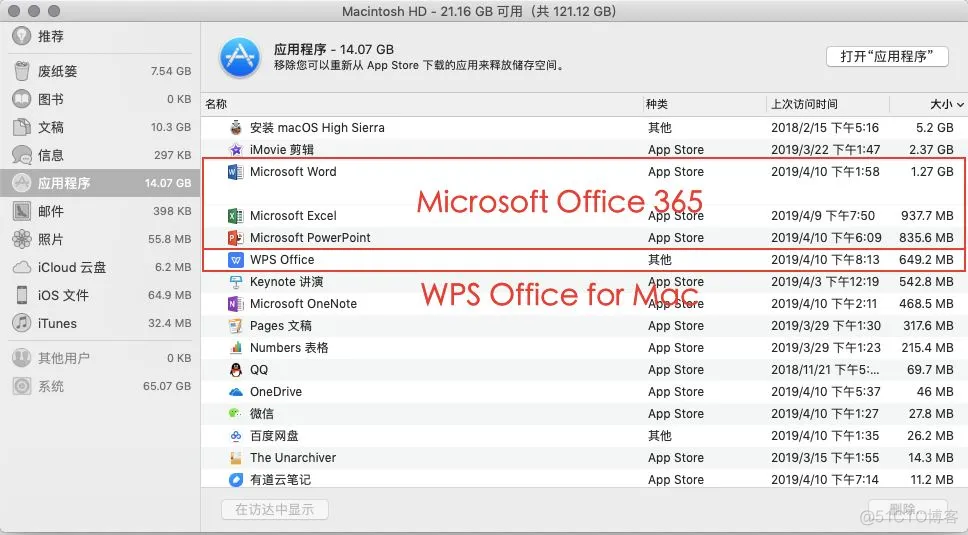Click the iMovie 剪辑 star icon
This screenshot has height=535, width=968.
[x=235, y=149]
